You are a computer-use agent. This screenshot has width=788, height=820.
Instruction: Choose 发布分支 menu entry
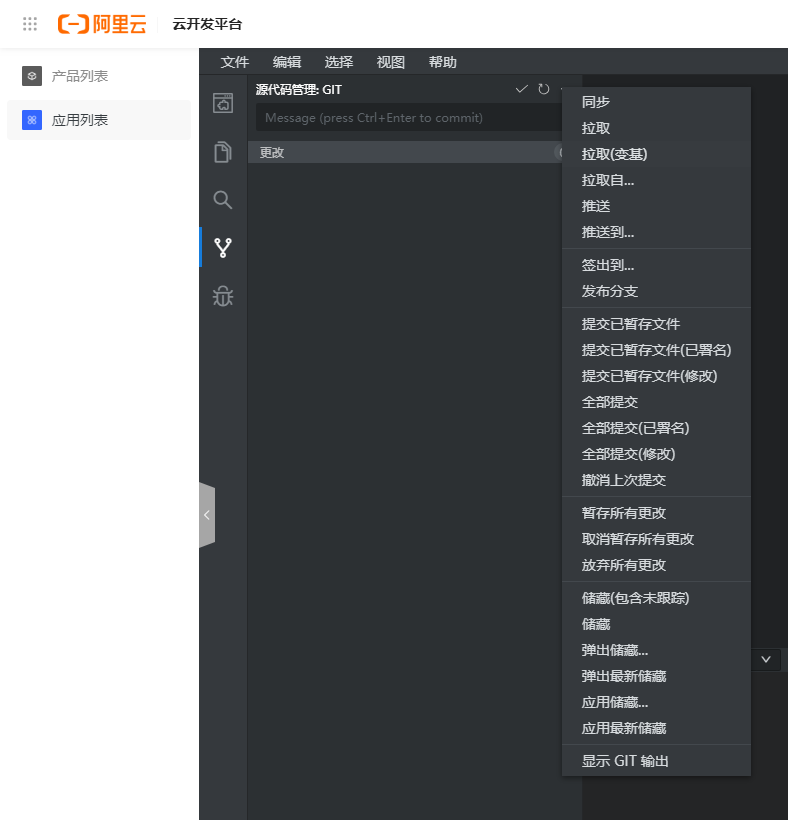pos(656,291)
